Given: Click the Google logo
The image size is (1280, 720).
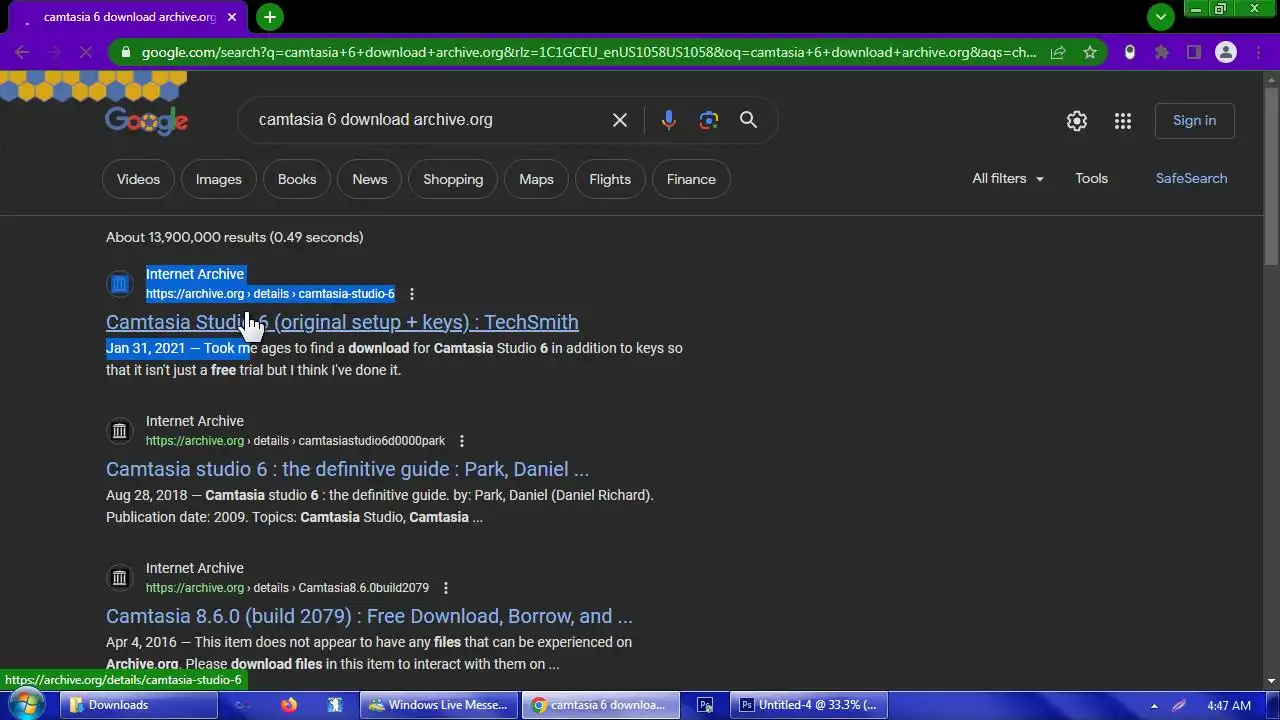Looking at the screenshot, I should click(146, 121).
